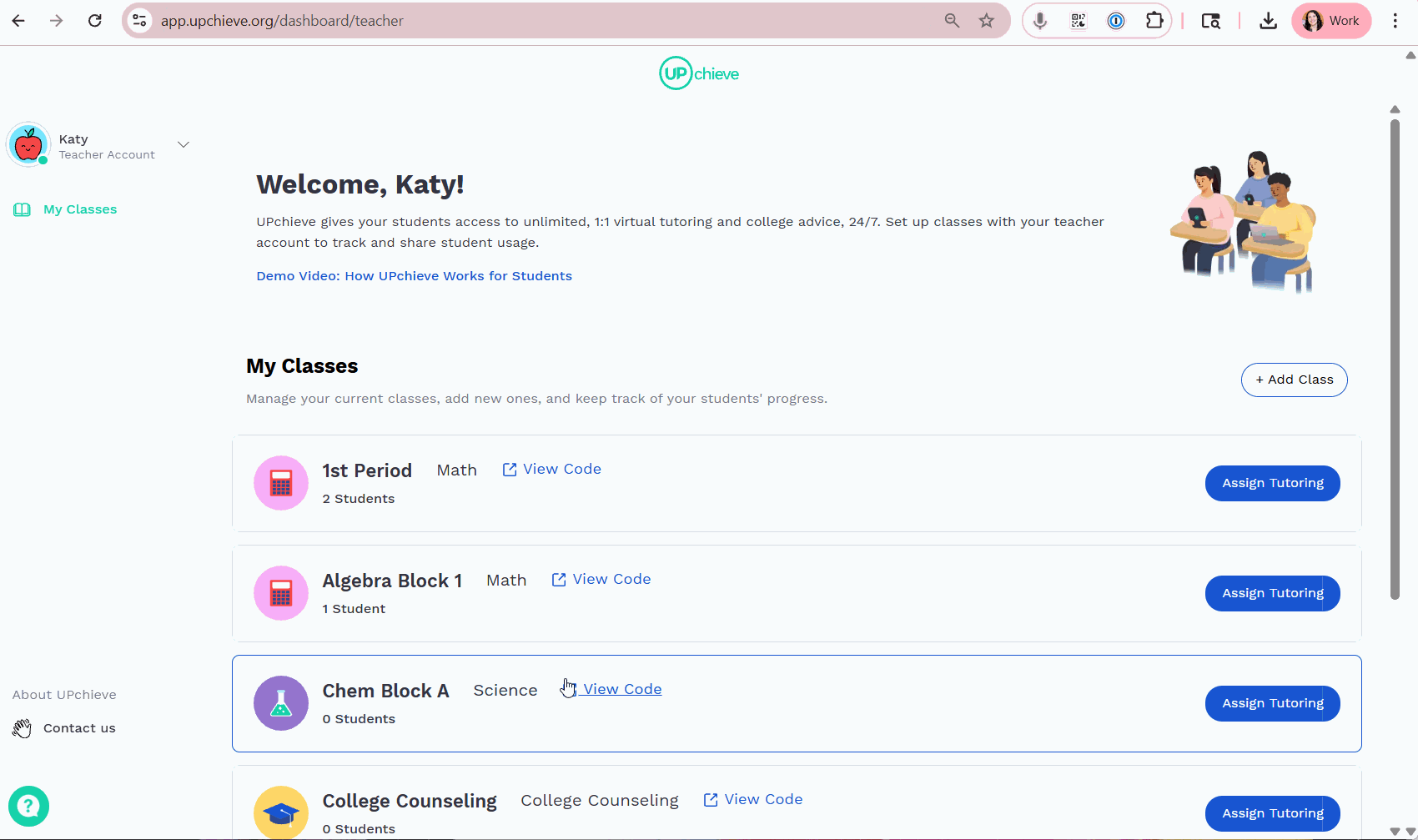Click the zoom magnifier in address bar
The height and width of the screenshot is (840, 1418).
(952, 21)
